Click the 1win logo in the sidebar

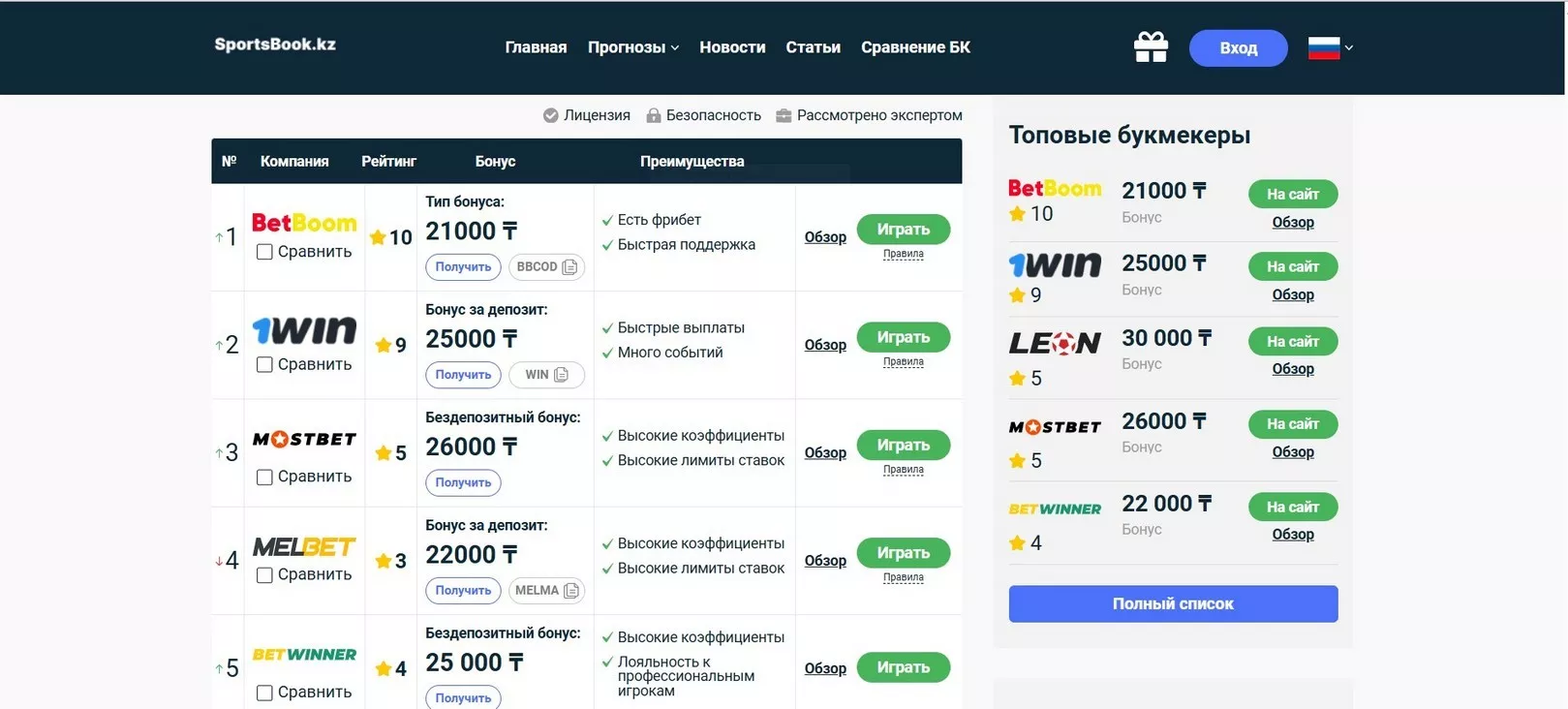(1055, 264)
